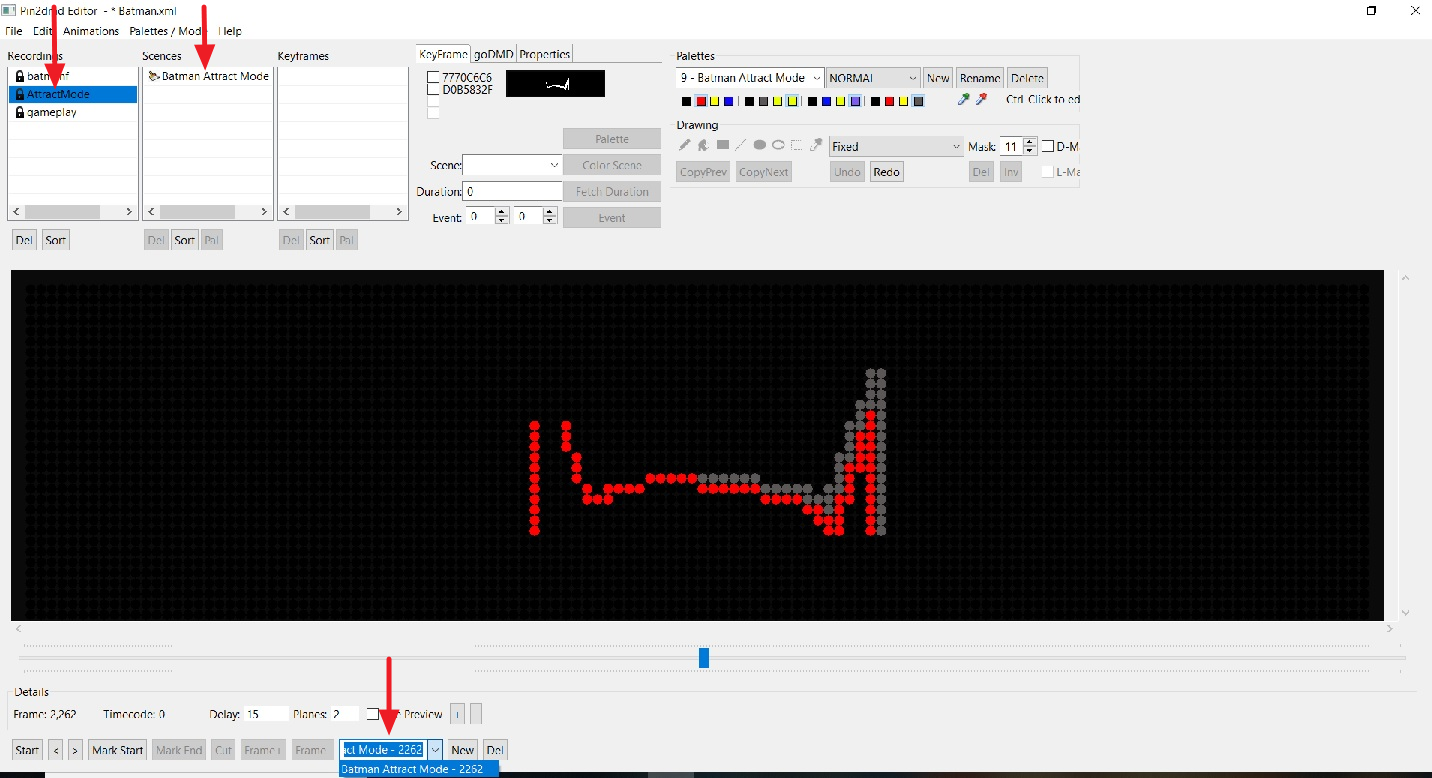Screen dimensions: 1432x778
Task: Choose Batman Attract Mode - 2262 from list
Action: click(418, 769)
